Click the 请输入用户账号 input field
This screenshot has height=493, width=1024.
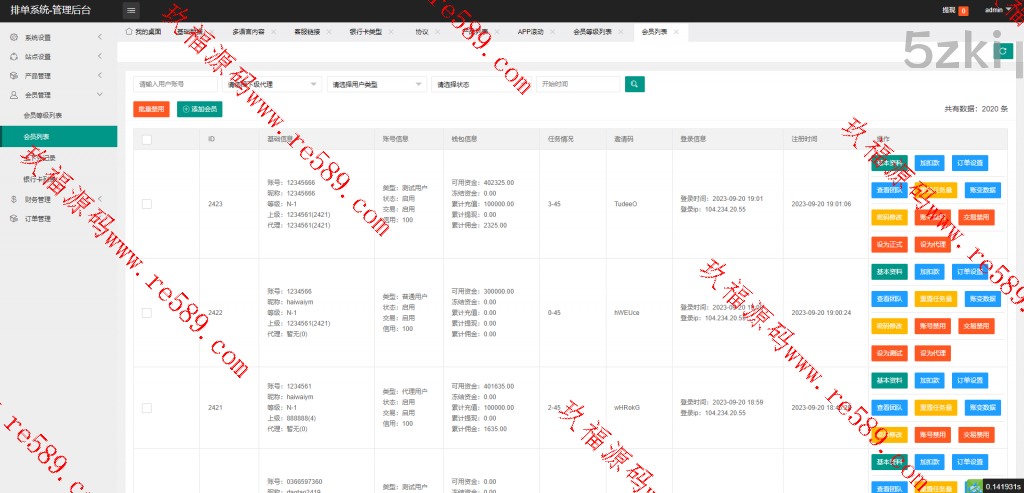[x=174, y=85]
